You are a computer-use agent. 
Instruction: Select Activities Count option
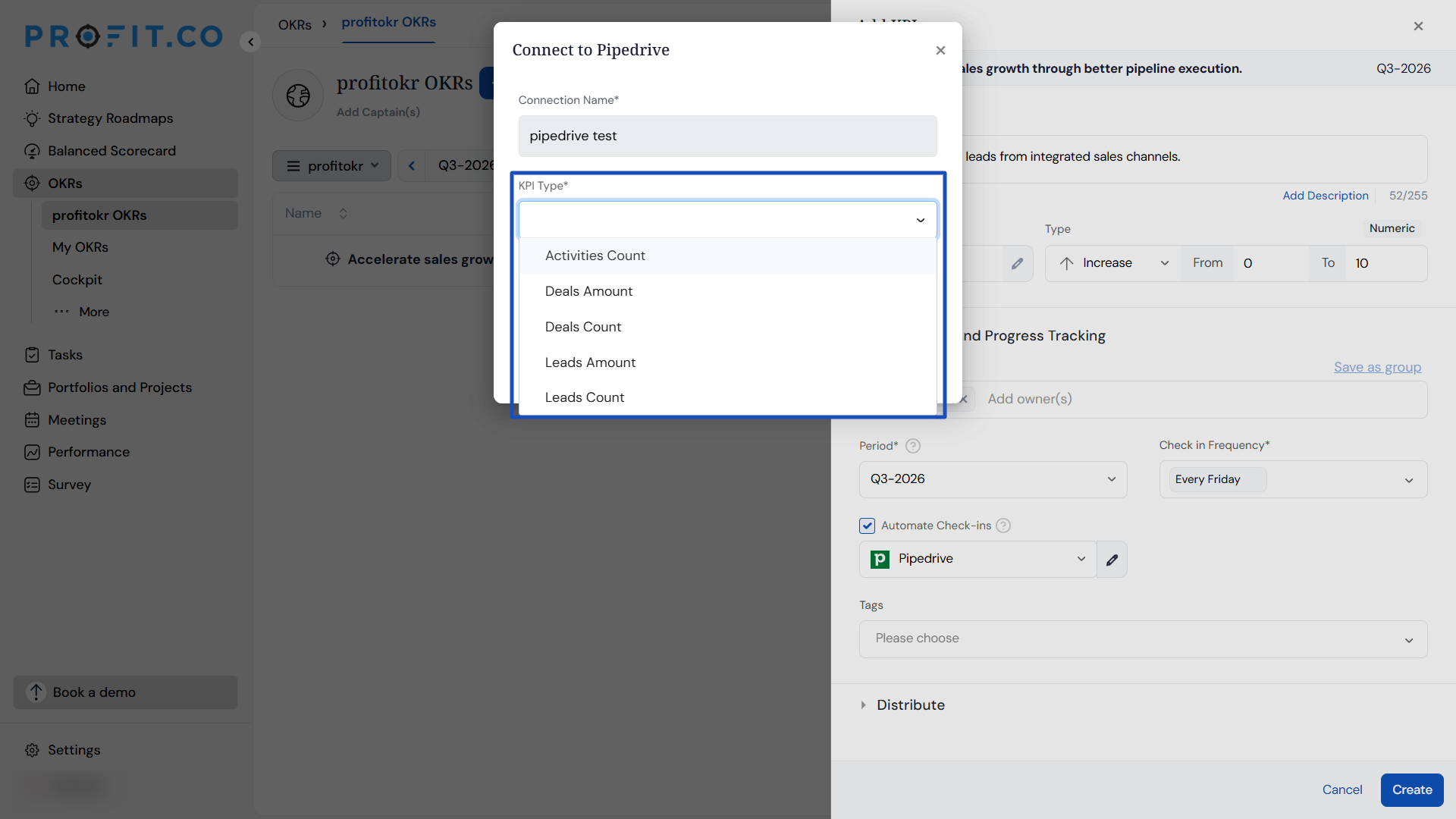click(x=728, y=256)
